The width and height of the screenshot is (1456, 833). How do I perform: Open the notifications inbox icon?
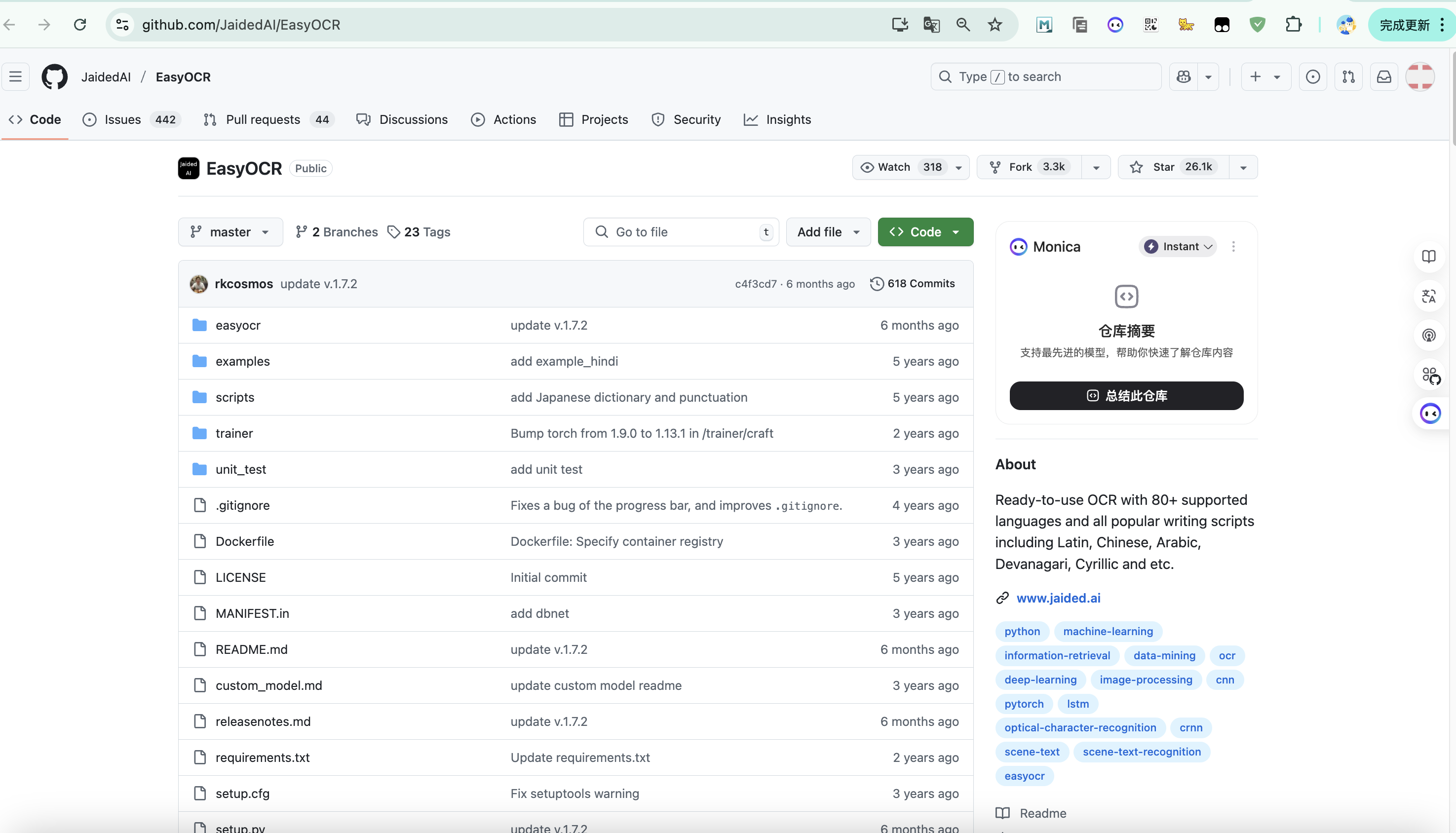1383,76
